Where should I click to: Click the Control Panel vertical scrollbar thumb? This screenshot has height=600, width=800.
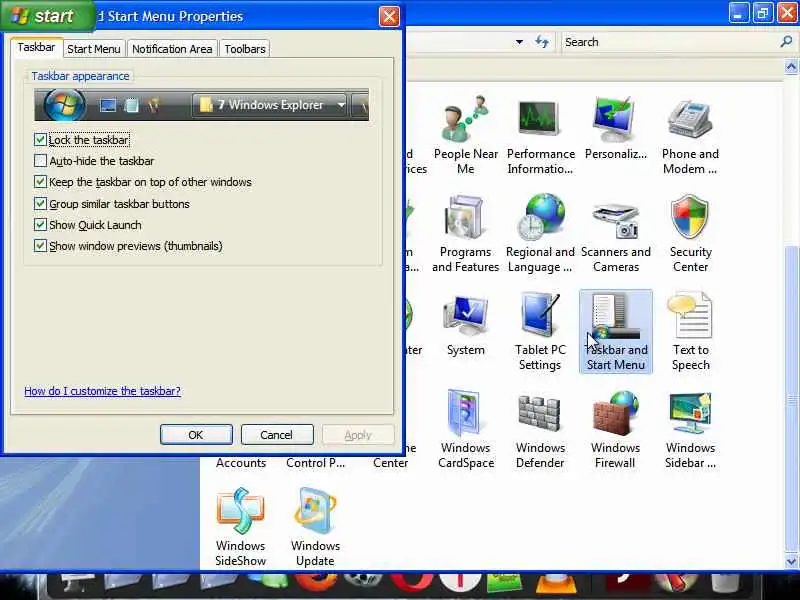coord(791,399)
